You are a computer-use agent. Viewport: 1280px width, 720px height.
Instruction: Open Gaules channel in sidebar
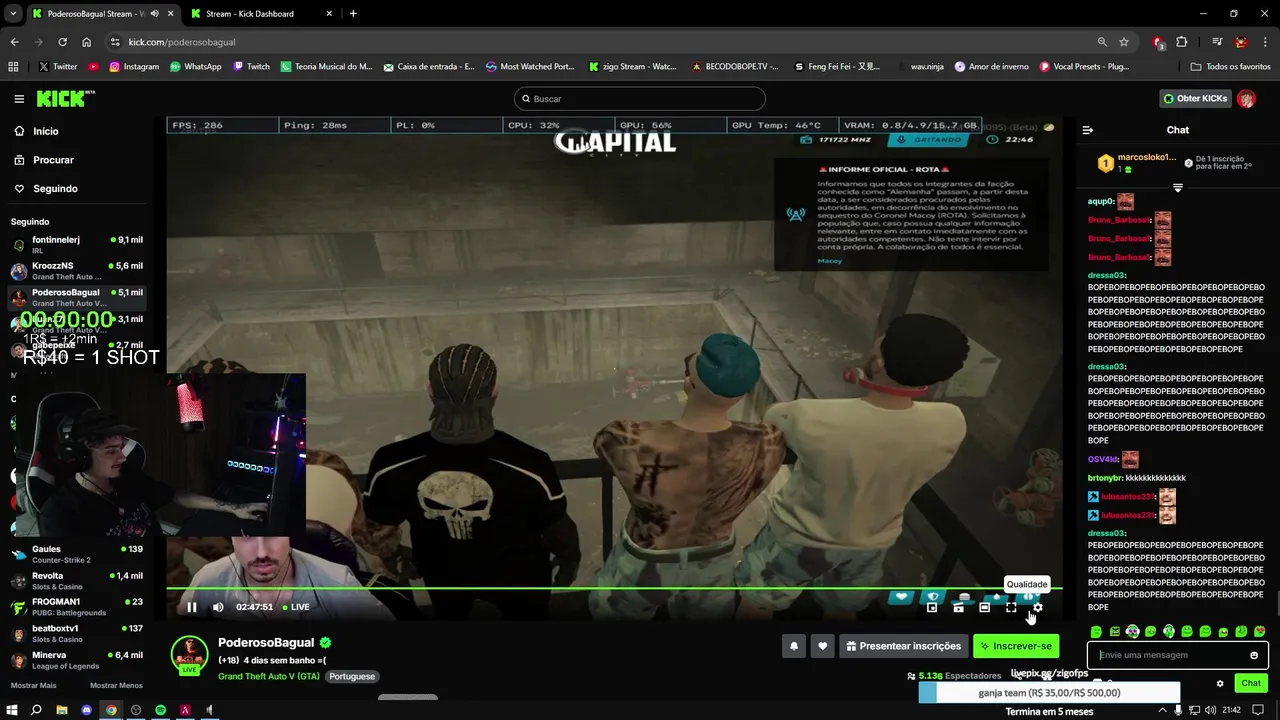tap(77, 554)
